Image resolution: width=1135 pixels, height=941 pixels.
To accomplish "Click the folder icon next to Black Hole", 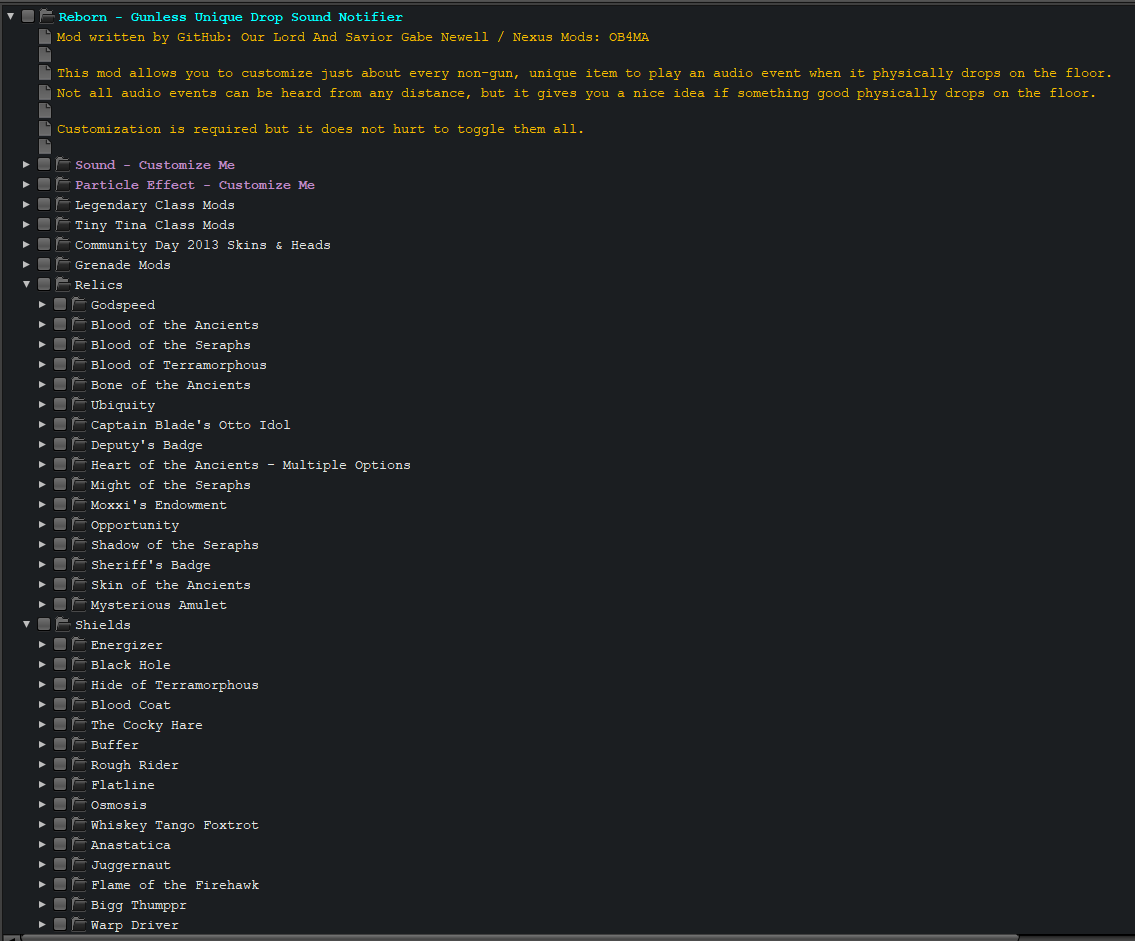I will [79, 665].
